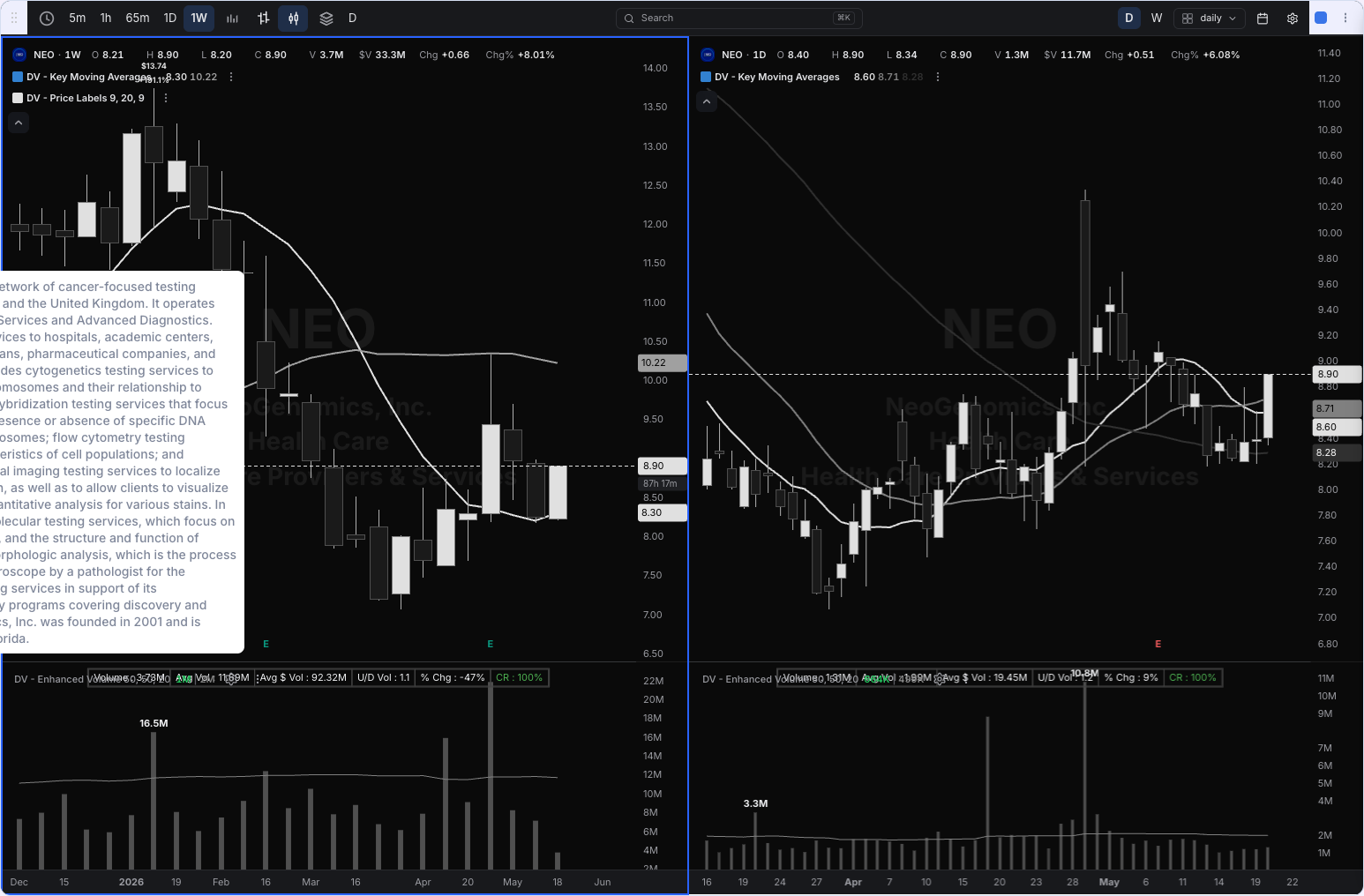This screenshot has width=1364, height=896.
Task: Select the 1W timeframe button
Action: (199, 18)
